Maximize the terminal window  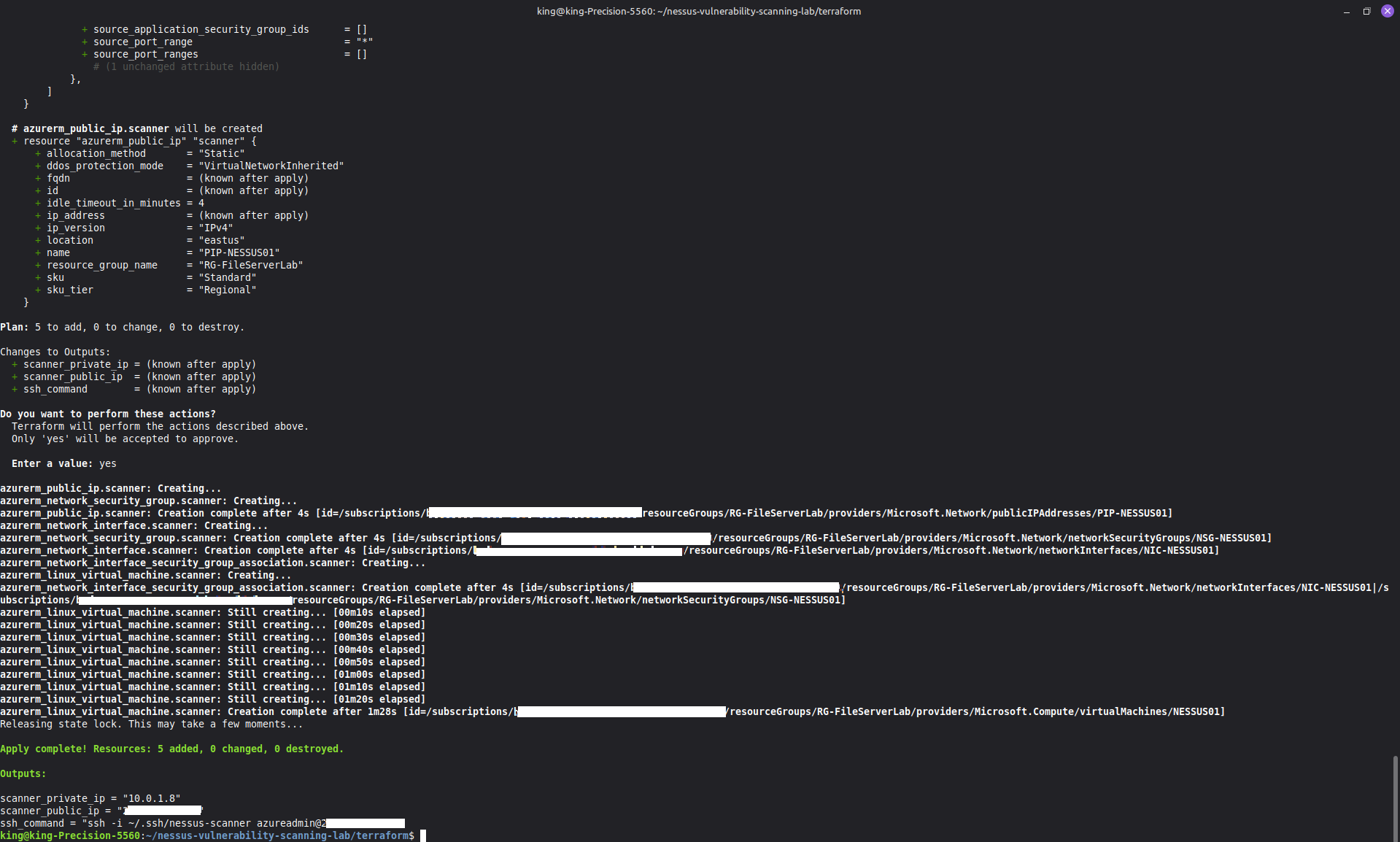[x=1366, y=11]
